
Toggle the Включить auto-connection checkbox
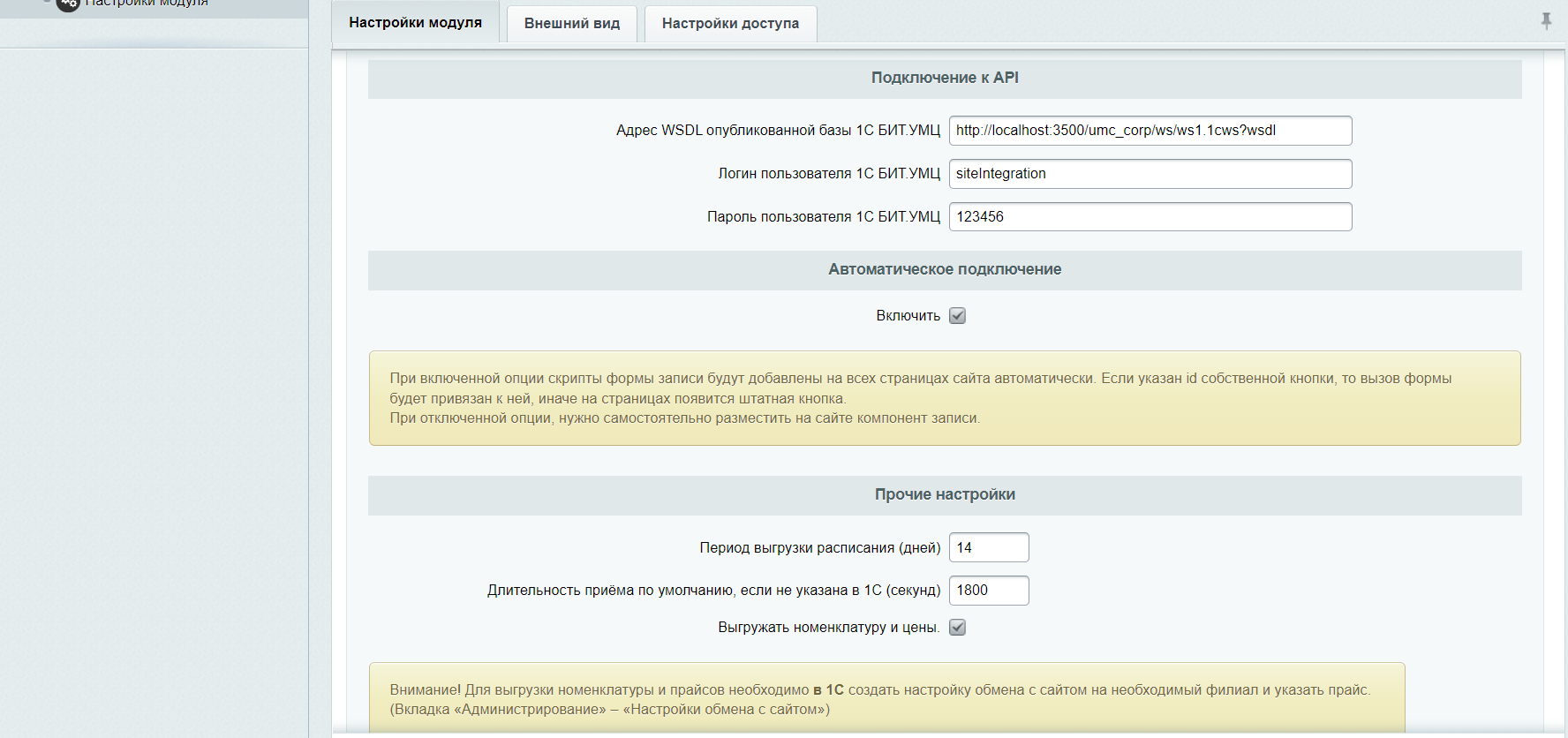pos(957,316)
